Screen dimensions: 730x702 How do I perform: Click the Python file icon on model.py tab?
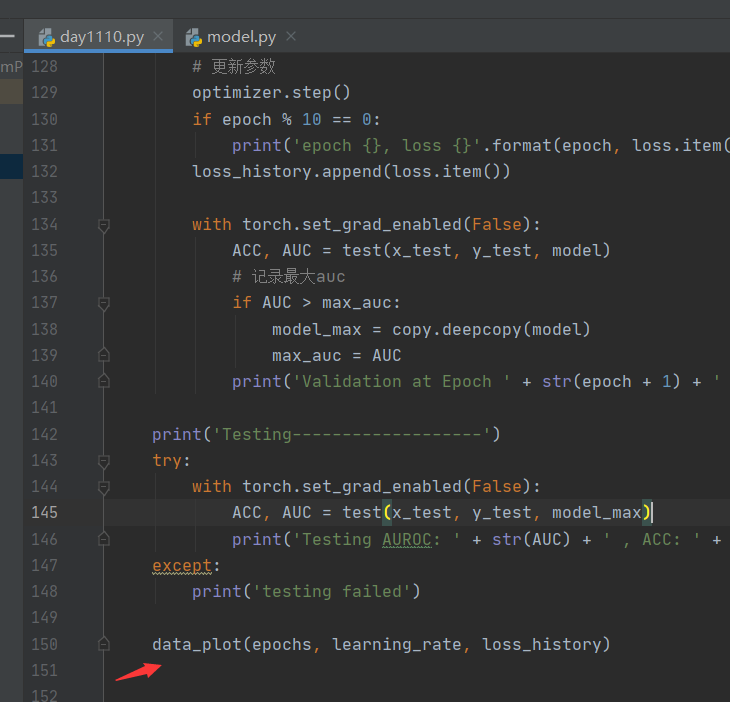[x=194, y=37]
